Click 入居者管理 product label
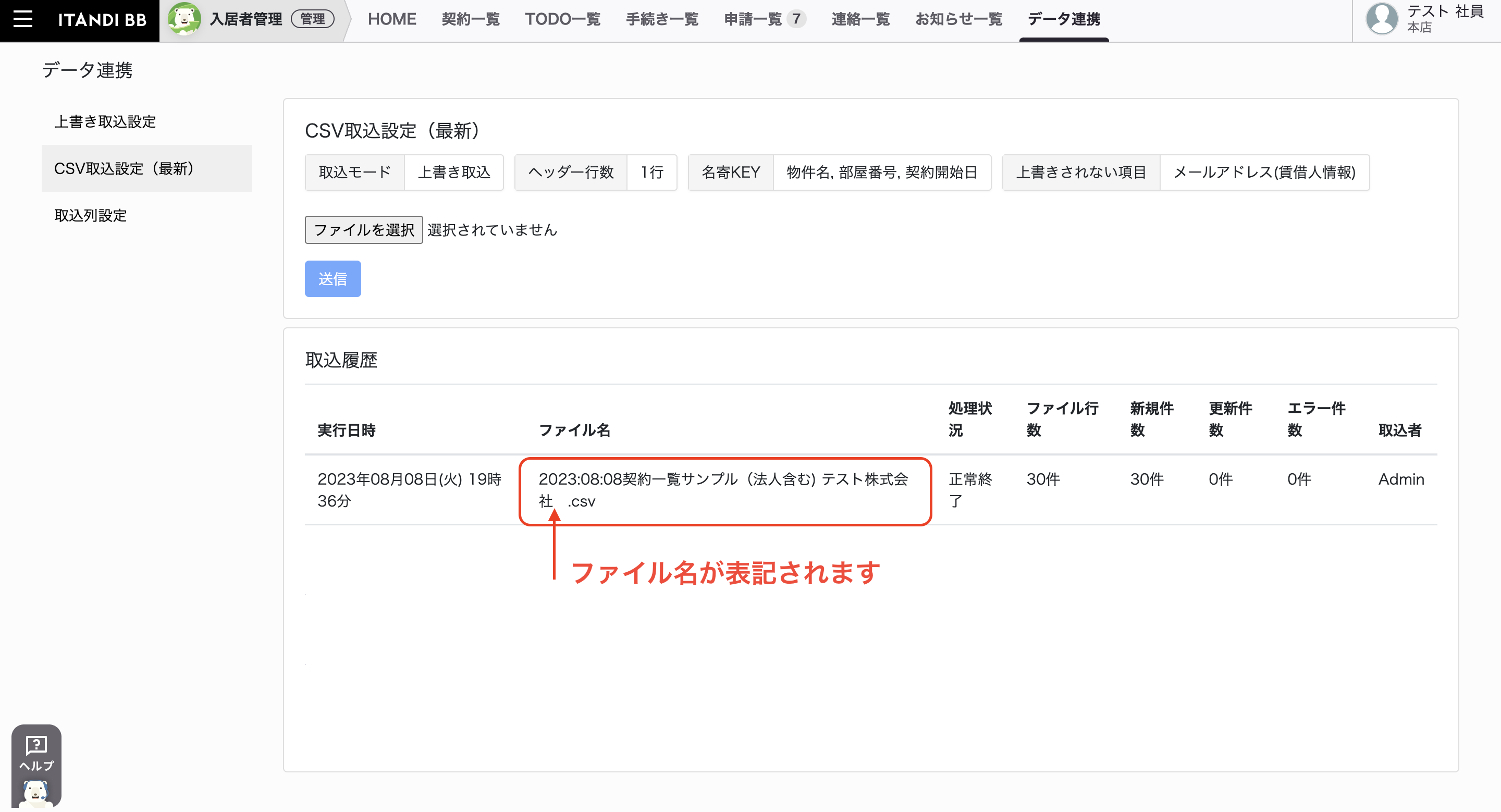This screenshot has width=1501, height=812. click(246, 19)
